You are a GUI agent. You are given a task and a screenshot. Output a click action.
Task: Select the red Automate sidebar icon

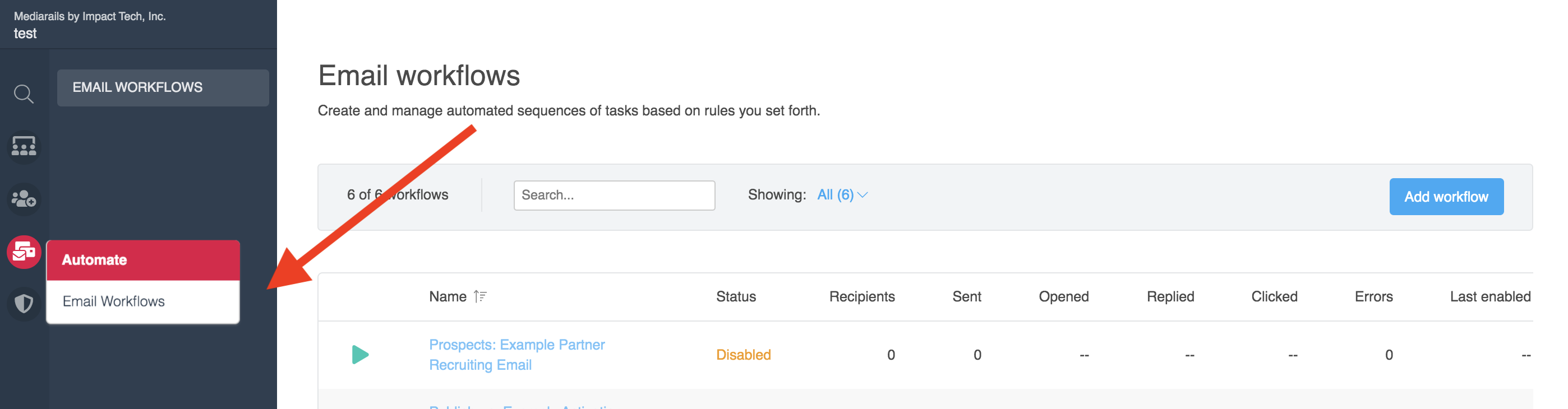tap(24, 252)
